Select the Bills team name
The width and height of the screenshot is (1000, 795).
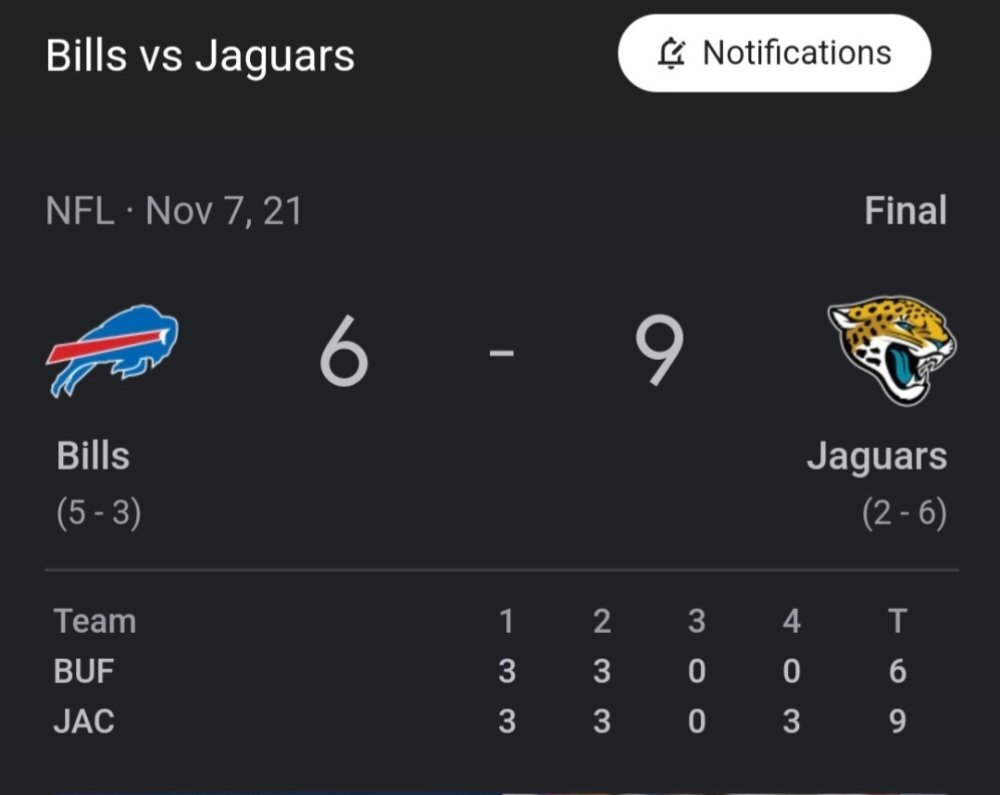point(93,456)
